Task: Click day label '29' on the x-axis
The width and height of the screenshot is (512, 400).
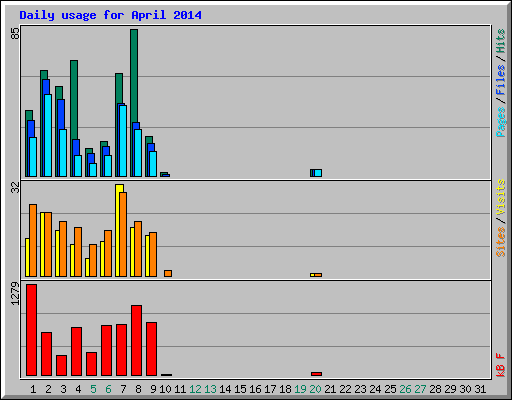Action: click(x=450, y=389)
